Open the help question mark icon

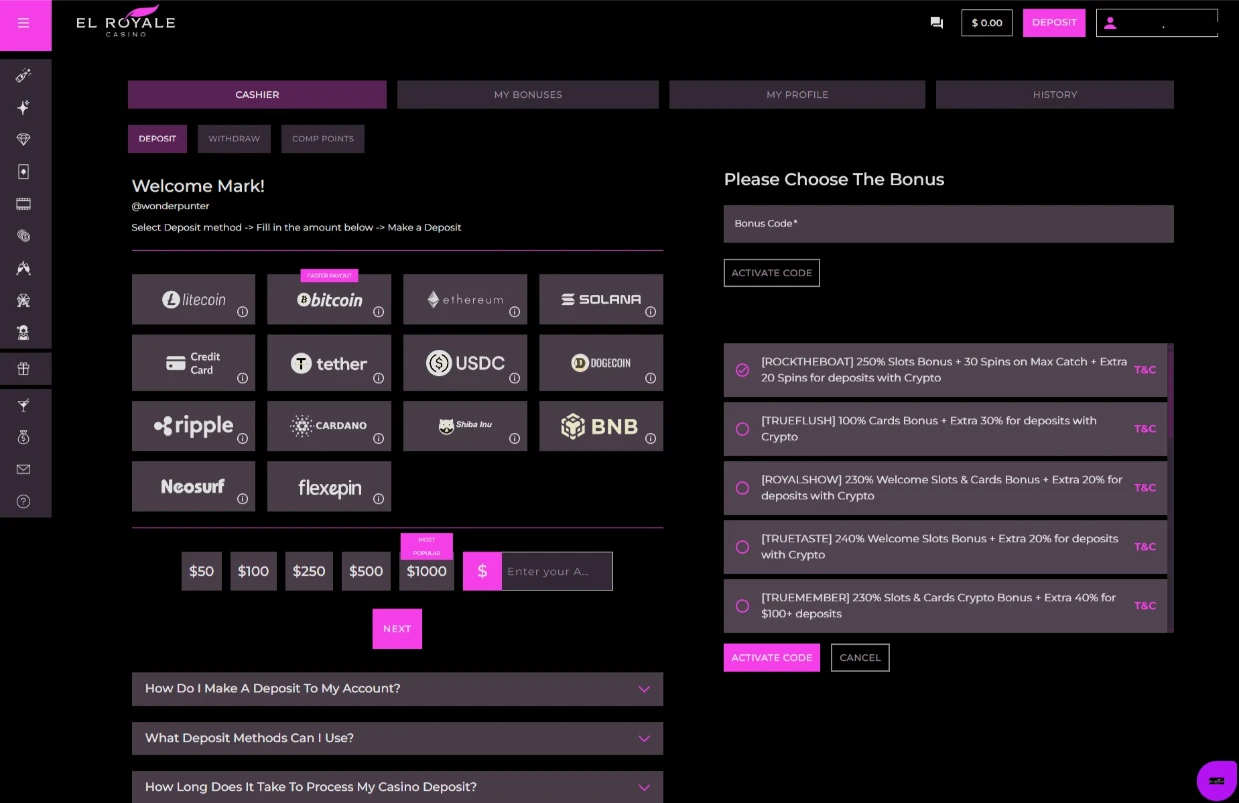click(x=23, y=502)
